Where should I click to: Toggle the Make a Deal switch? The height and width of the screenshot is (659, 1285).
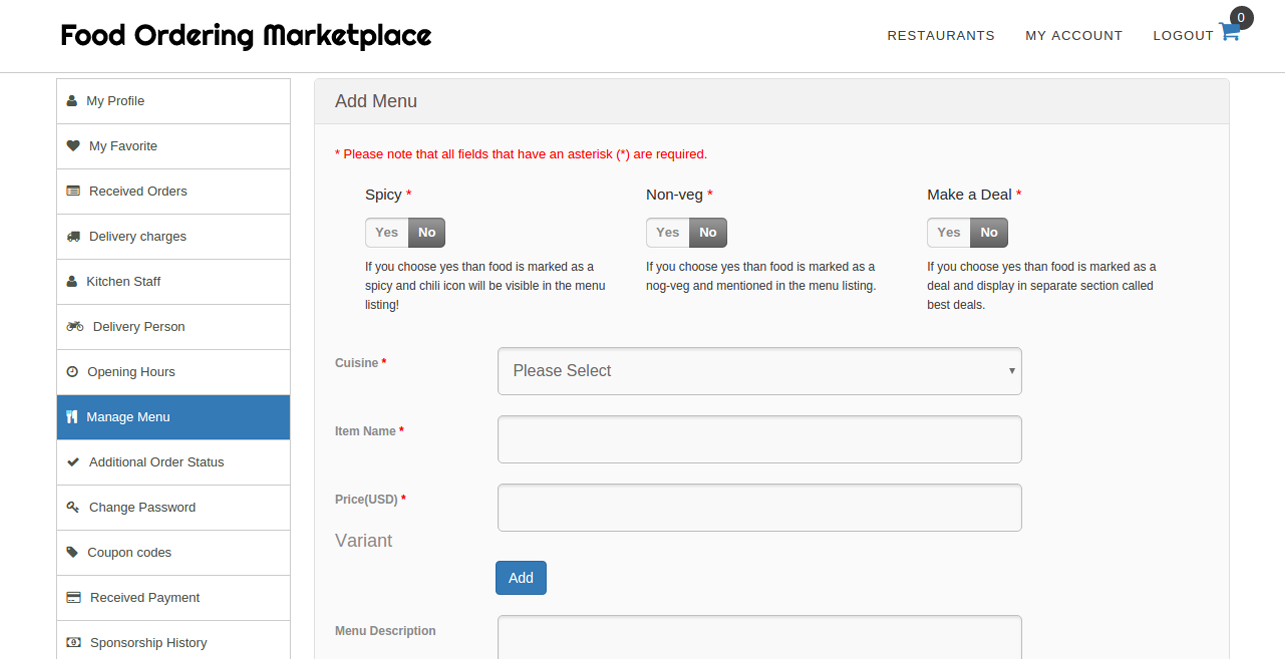(x=967, y=233)
